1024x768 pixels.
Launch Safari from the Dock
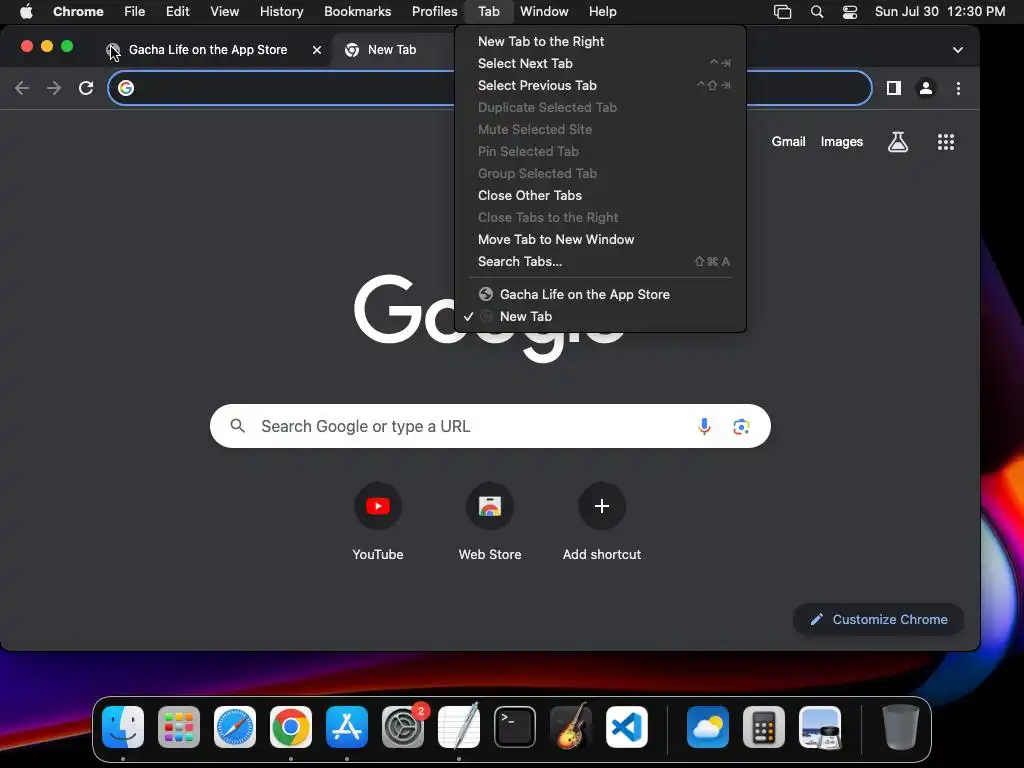(x=234, y=727)
